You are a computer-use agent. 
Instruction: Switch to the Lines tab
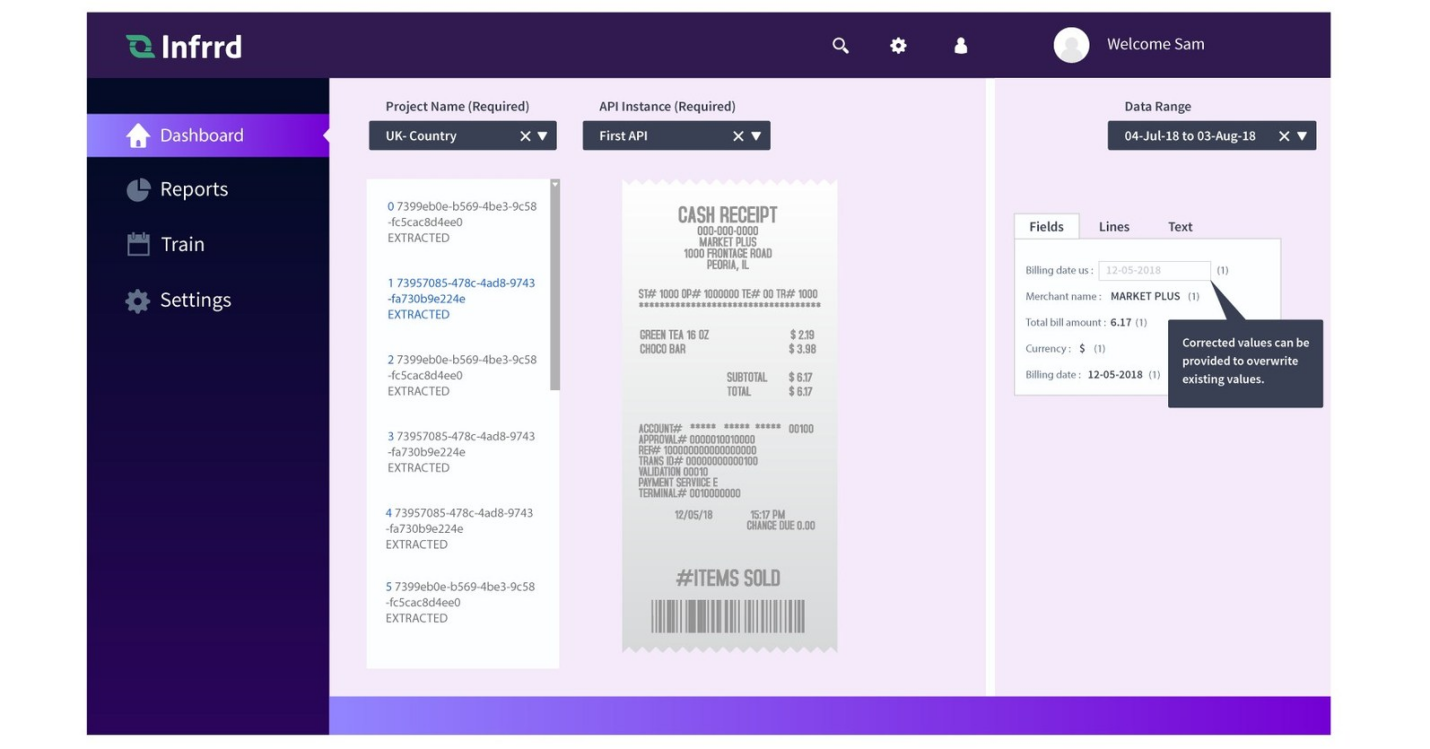click(x=1113, y=227)
